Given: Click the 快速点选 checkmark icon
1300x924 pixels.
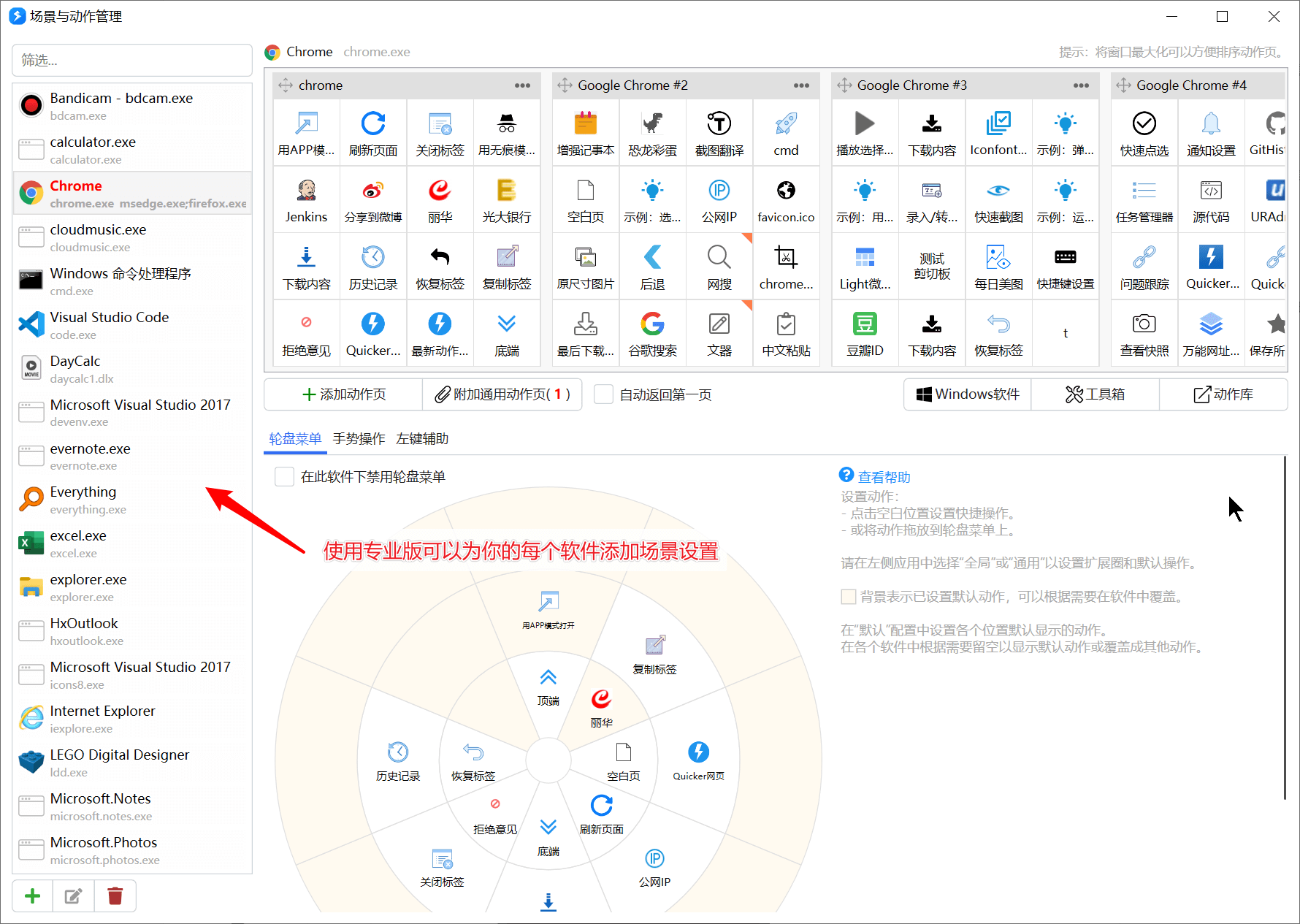Looking at the screenshot, I should pyautogui.click(x=1144, y=124).
